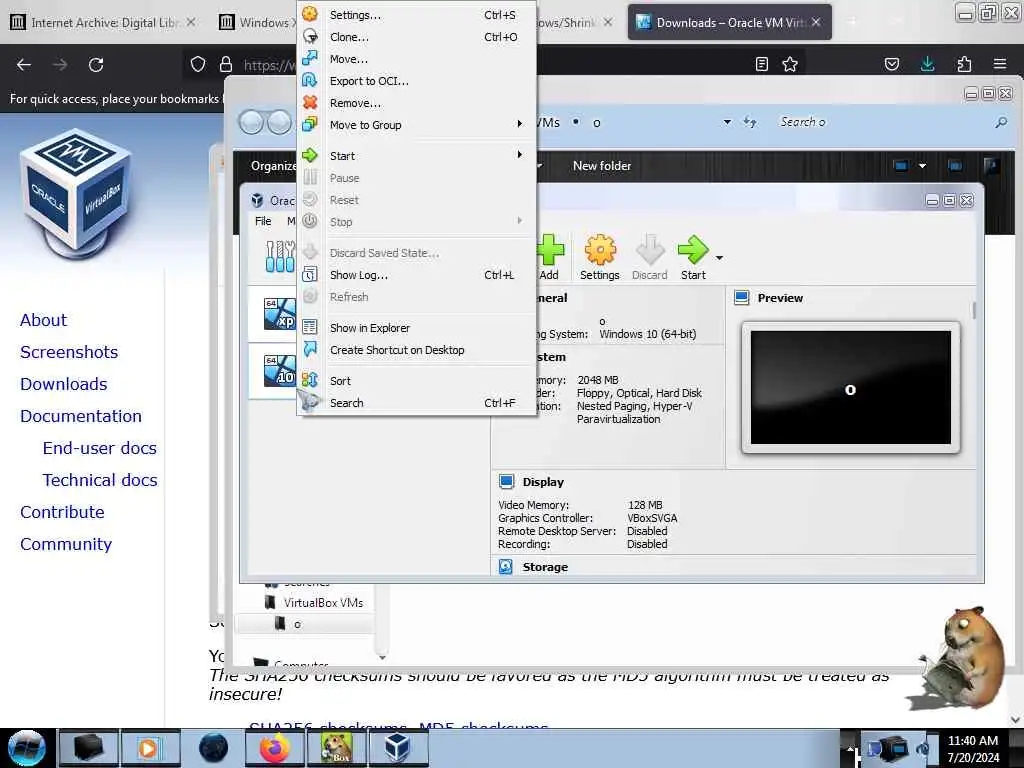The height and width of the screenshot is (768, 1024).
Task: Click the Discard toolbar icon
Action: click(650, 249)
